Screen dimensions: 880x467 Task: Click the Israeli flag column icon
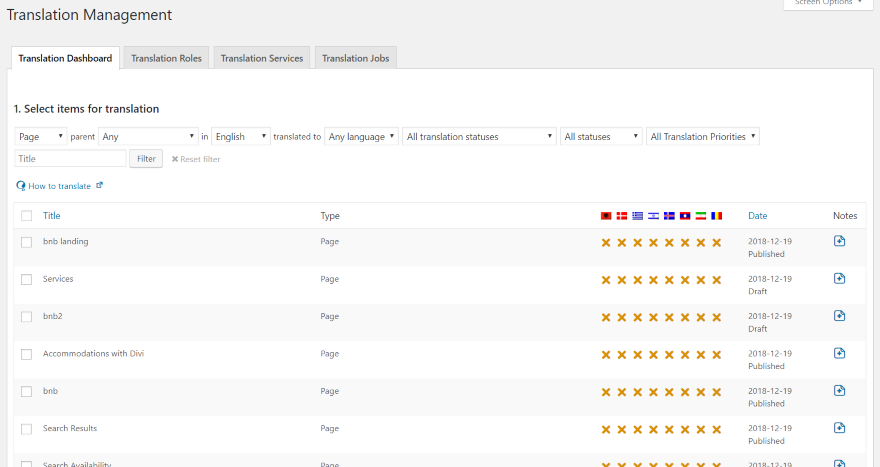[653, 216]
